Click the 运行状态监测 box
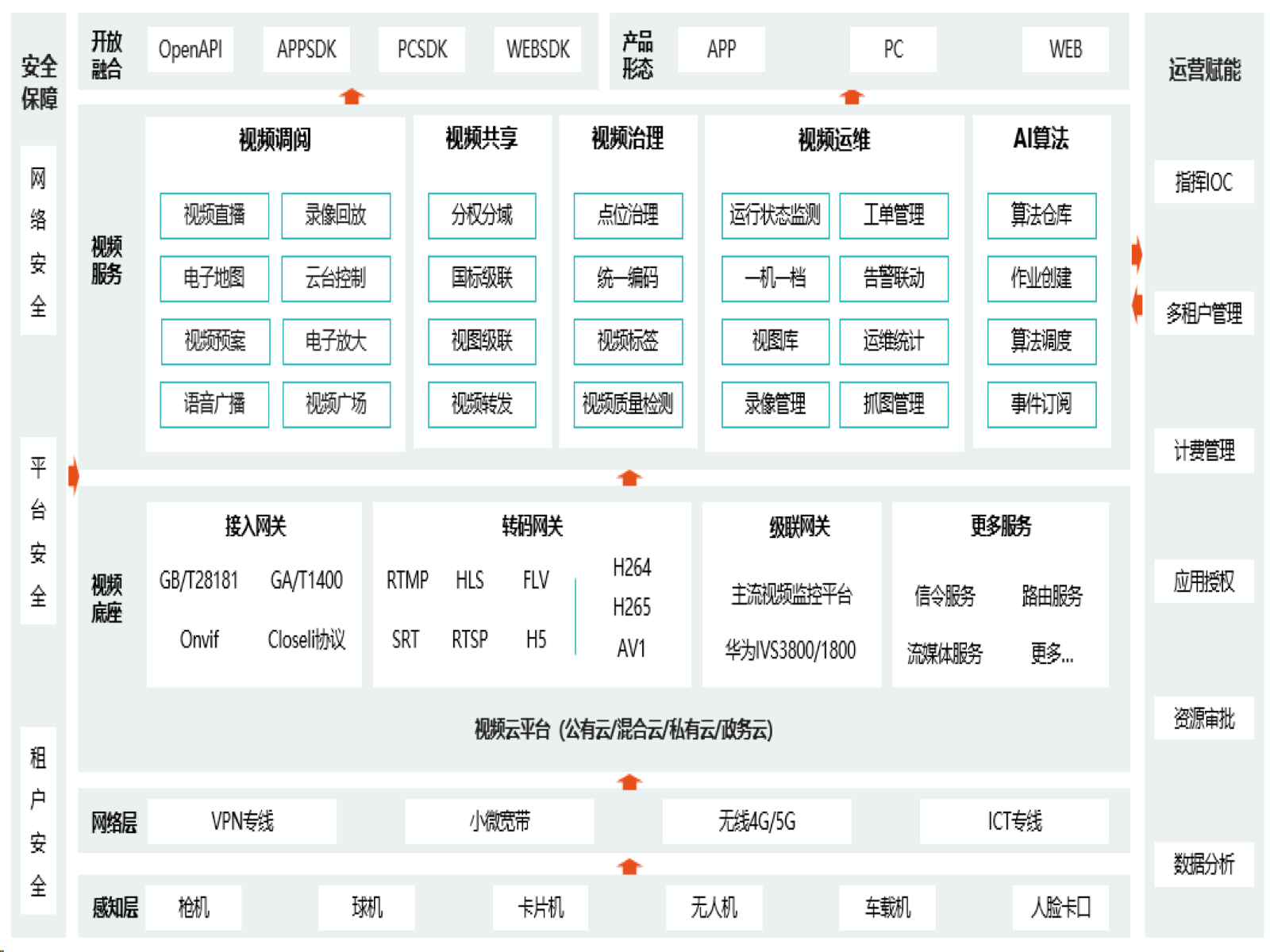Image resolution: width=1270 pixels, height=952 pixels. pos(775,215)
